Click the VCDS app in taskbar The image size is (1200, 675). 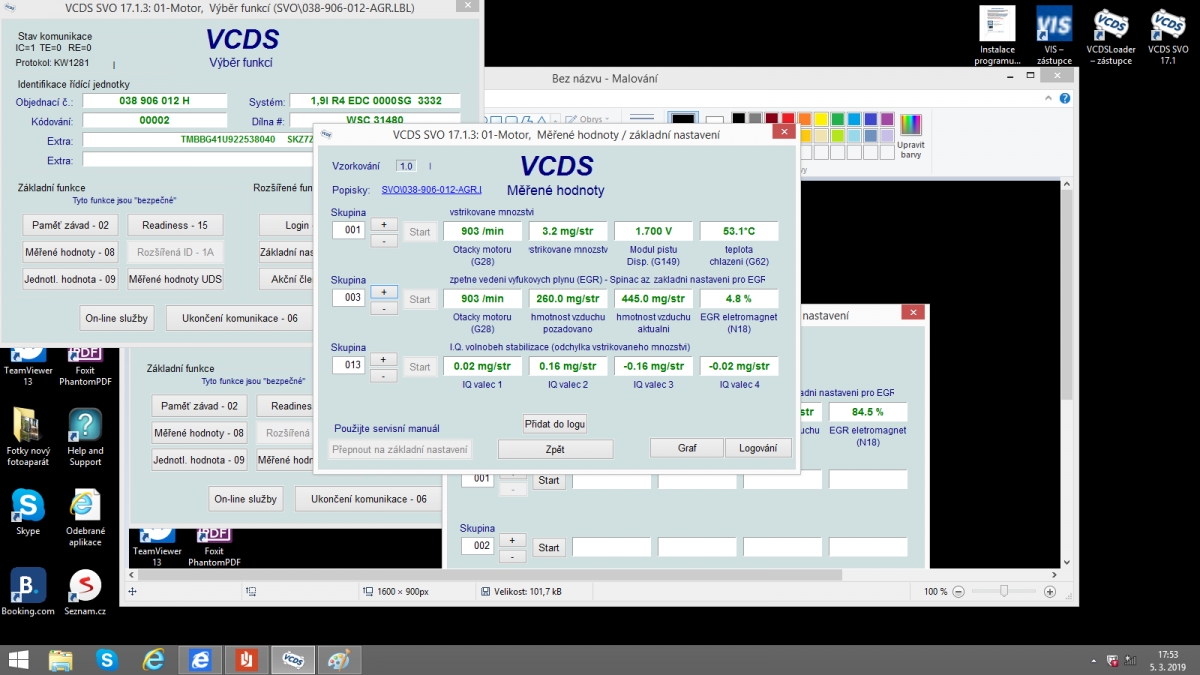pyautogui.click(x=293, y=659)
